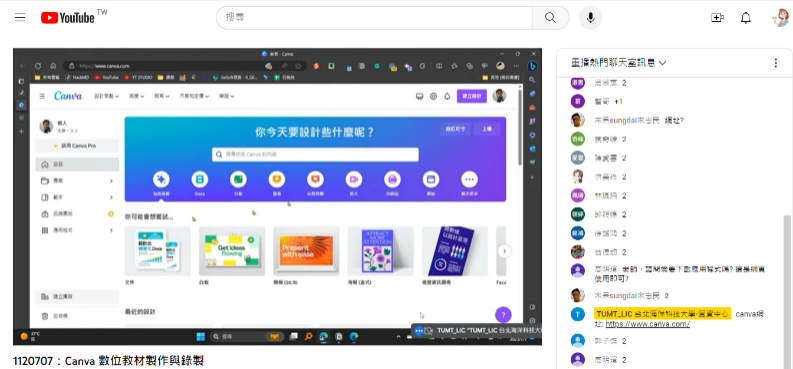Click the 'custom size' button in Canva banner
This screenshot has width=793, height=369.
(x=455, y=129)
